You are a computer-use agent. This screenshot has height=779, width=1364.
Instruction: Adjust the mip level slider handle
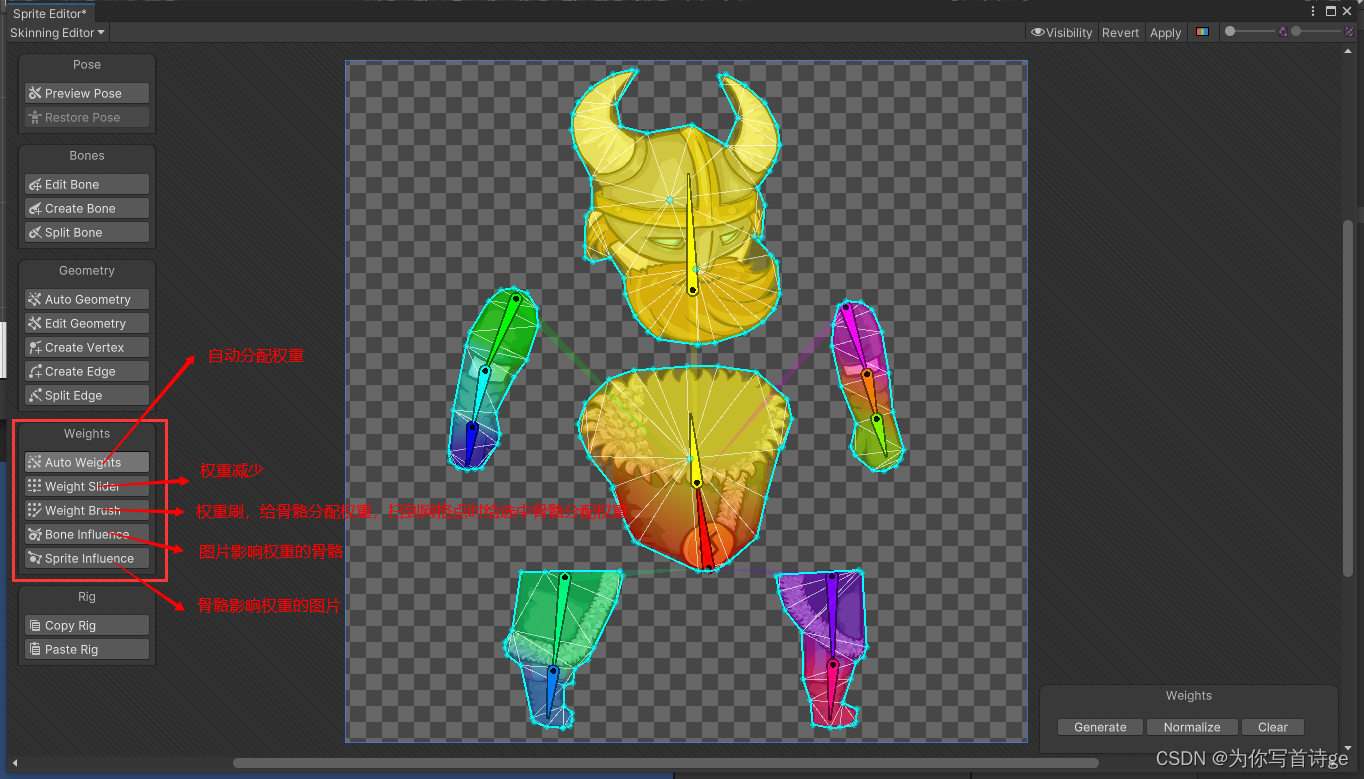tap(1296, 32)
